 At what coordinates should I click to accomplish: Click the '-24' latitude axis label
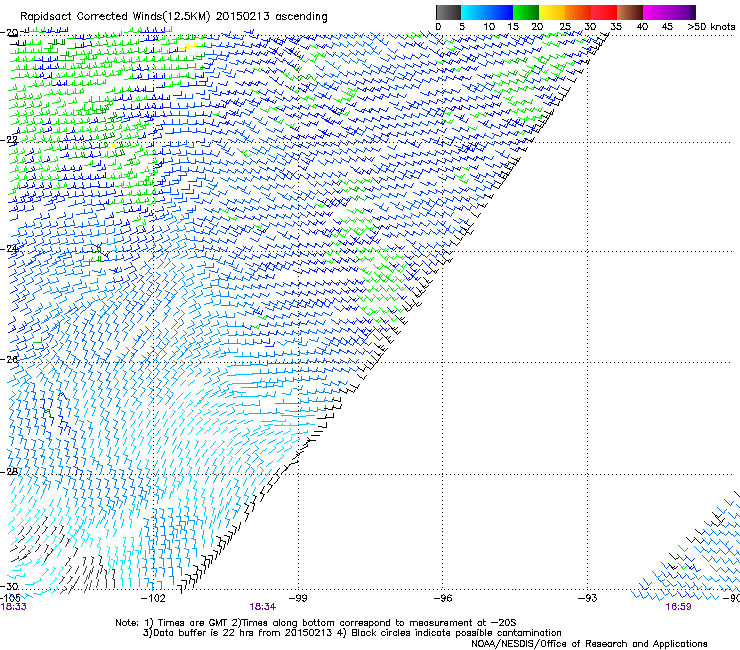click(9, 249)
